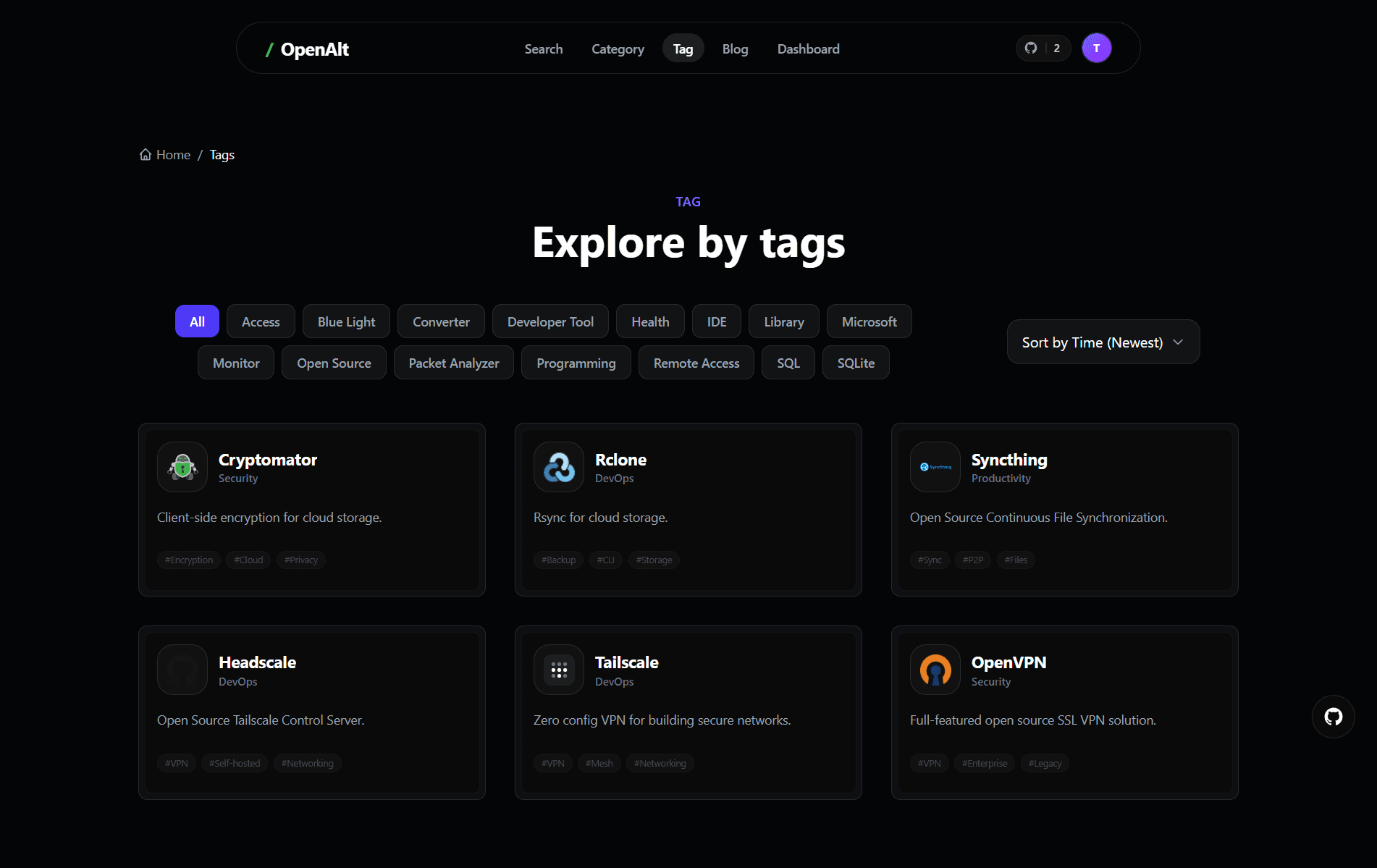
Task: Toggle the Open Source tag filter
Action: (x=334, y=363)
